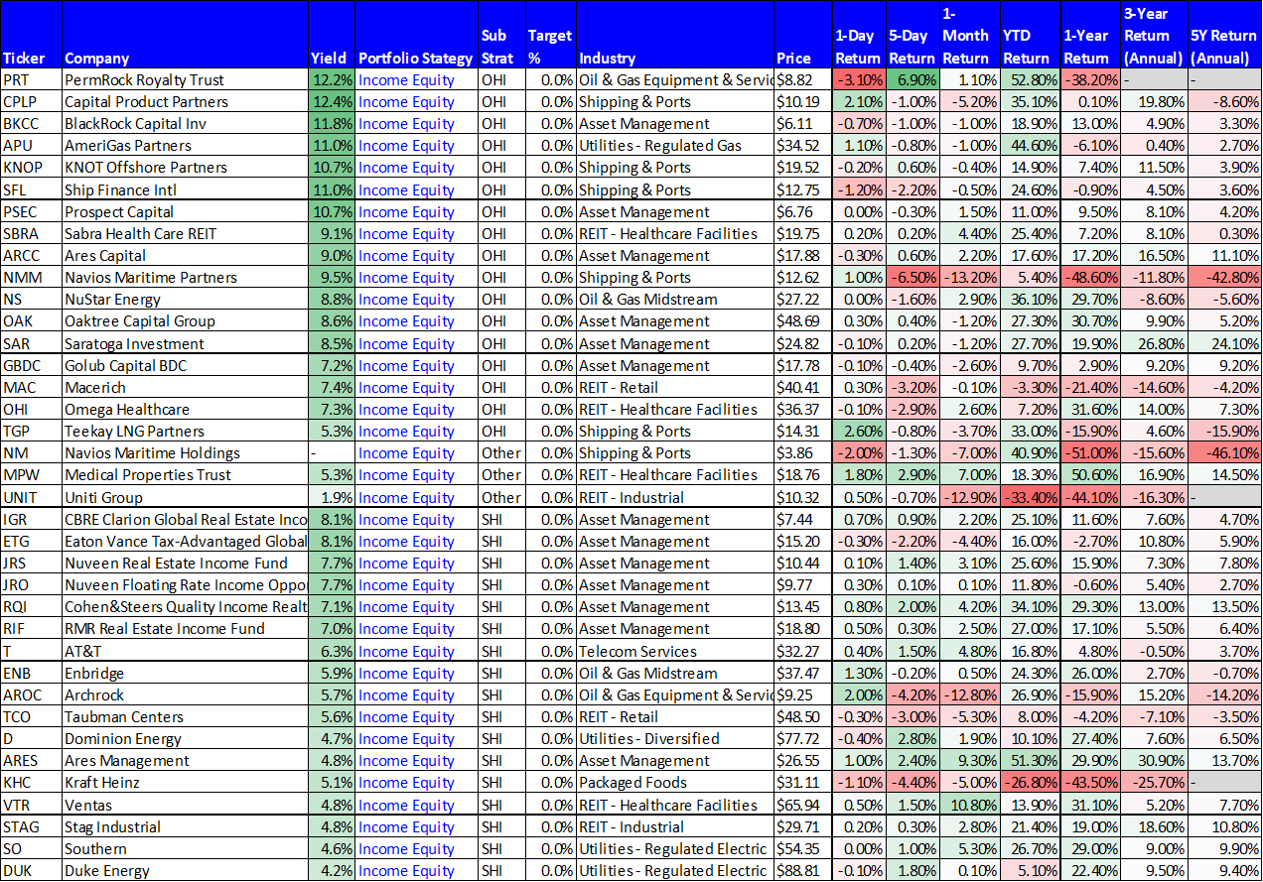
Task: Open Income Equity link in NMM row
Action: 406,278
